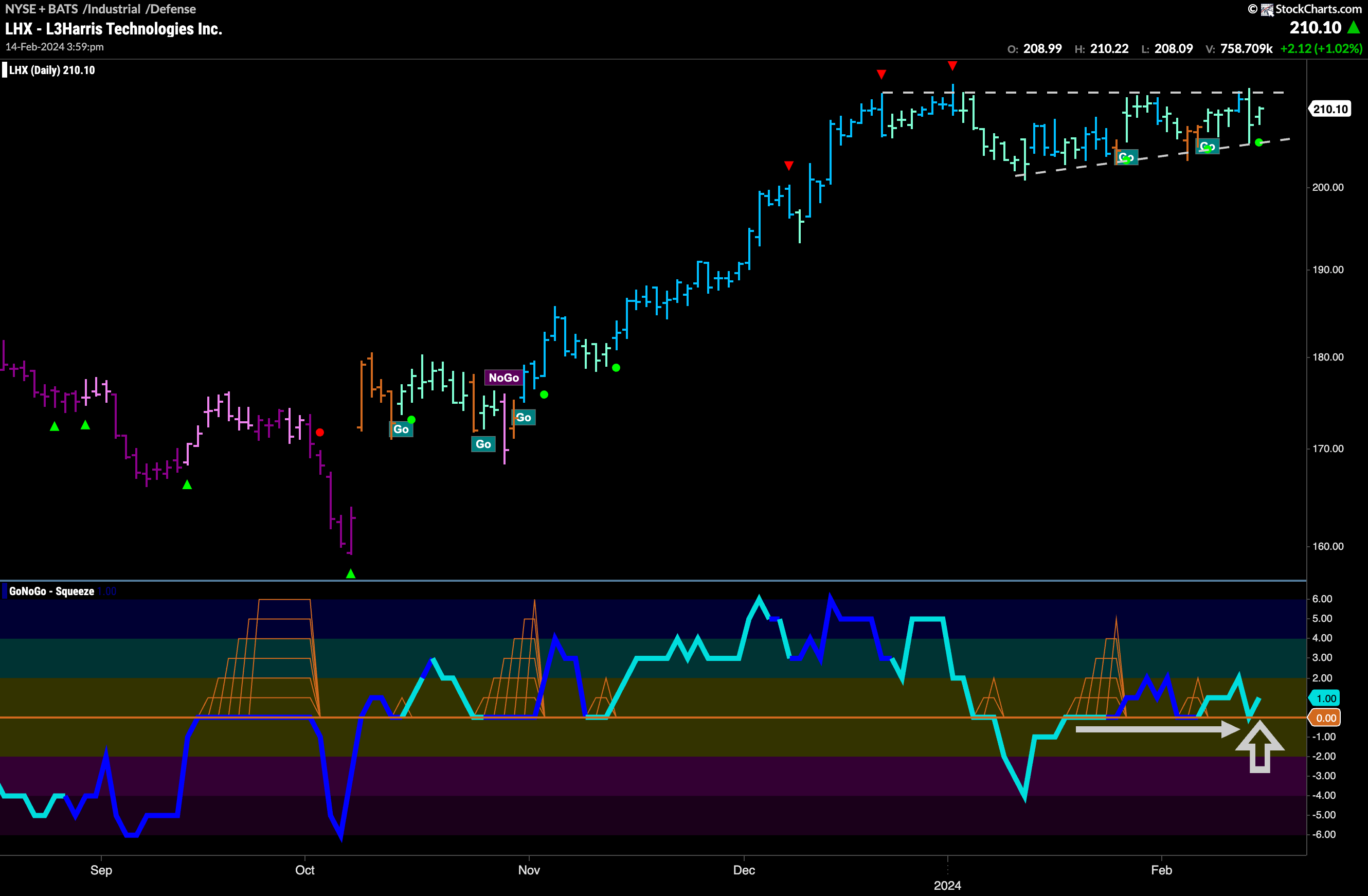1368x896 pixels.
Task: Click the green up-triangle below the October low
Action: pyautogui.click(x=351, y=573)
